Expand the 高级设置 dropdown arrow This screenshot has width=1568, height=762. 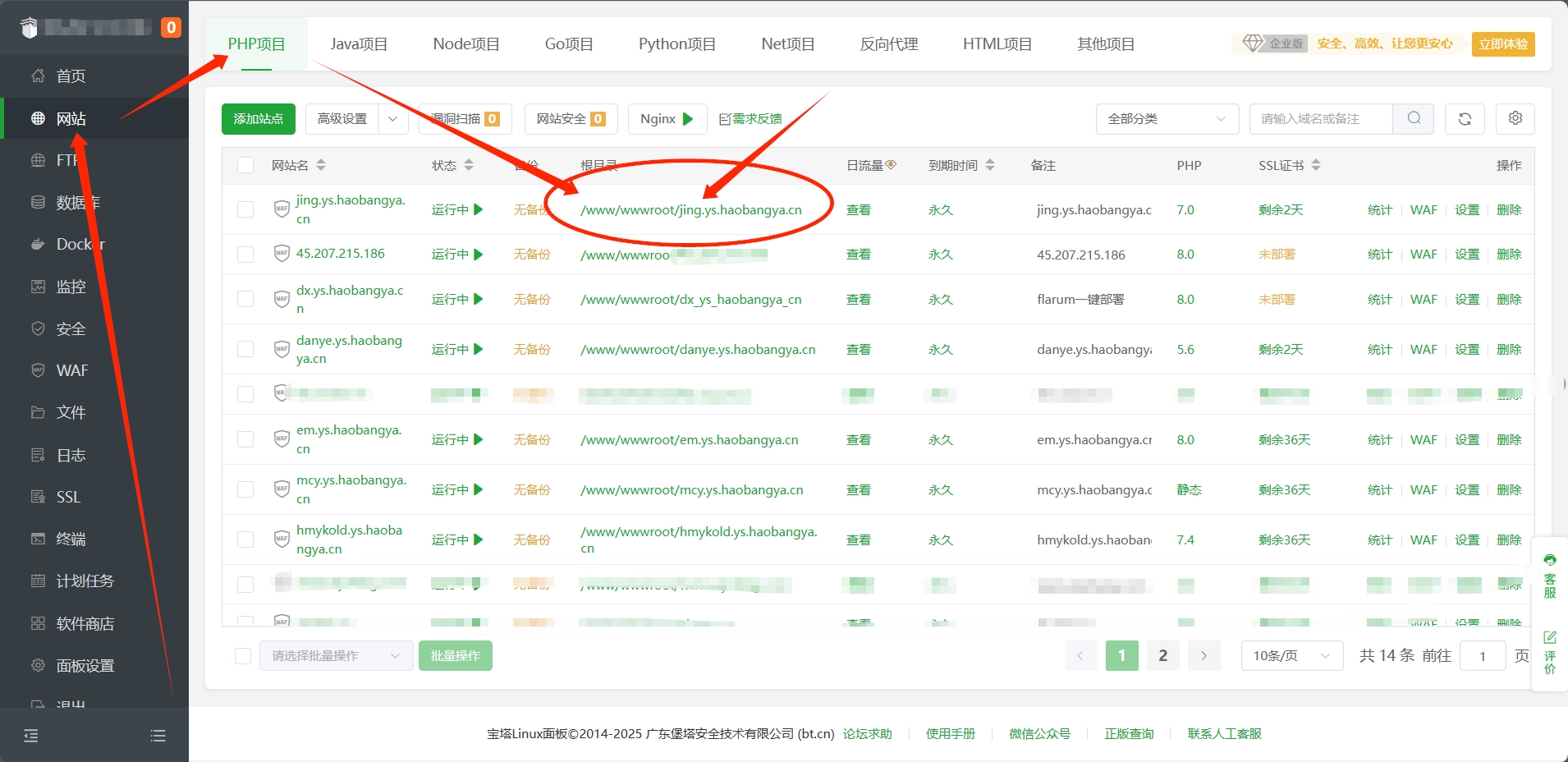[393, 119]
